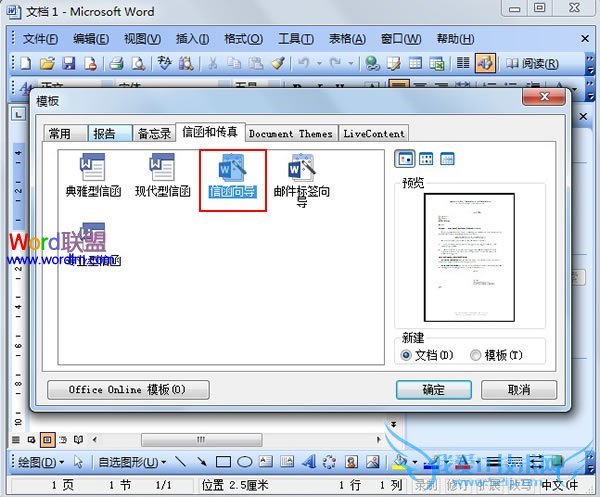Switch to reading layout view button
600x497 pixels.
coord(78,440)
